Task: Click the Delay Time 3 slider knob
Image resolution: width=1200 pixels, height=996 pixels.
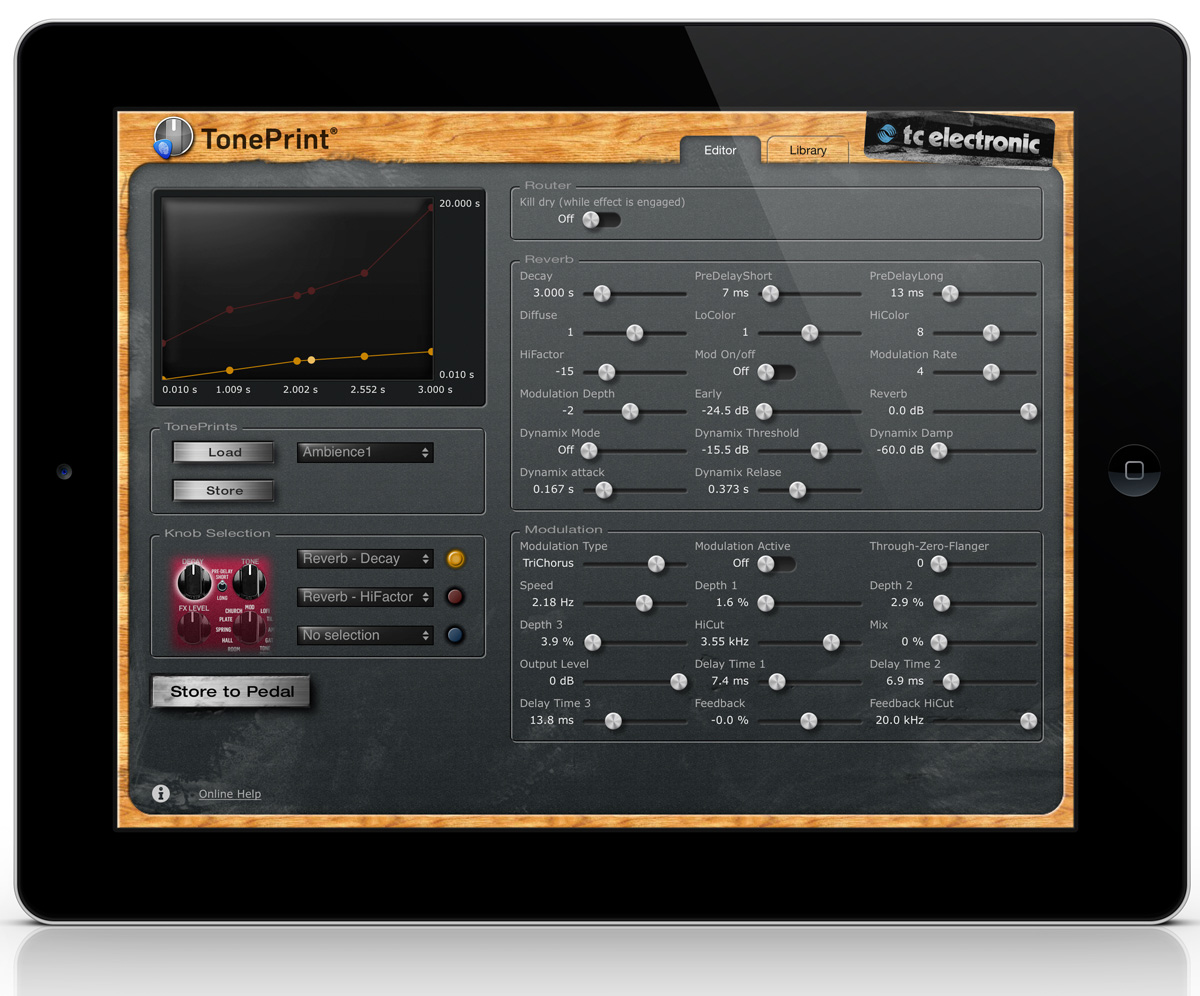Action: click(613, 721)
